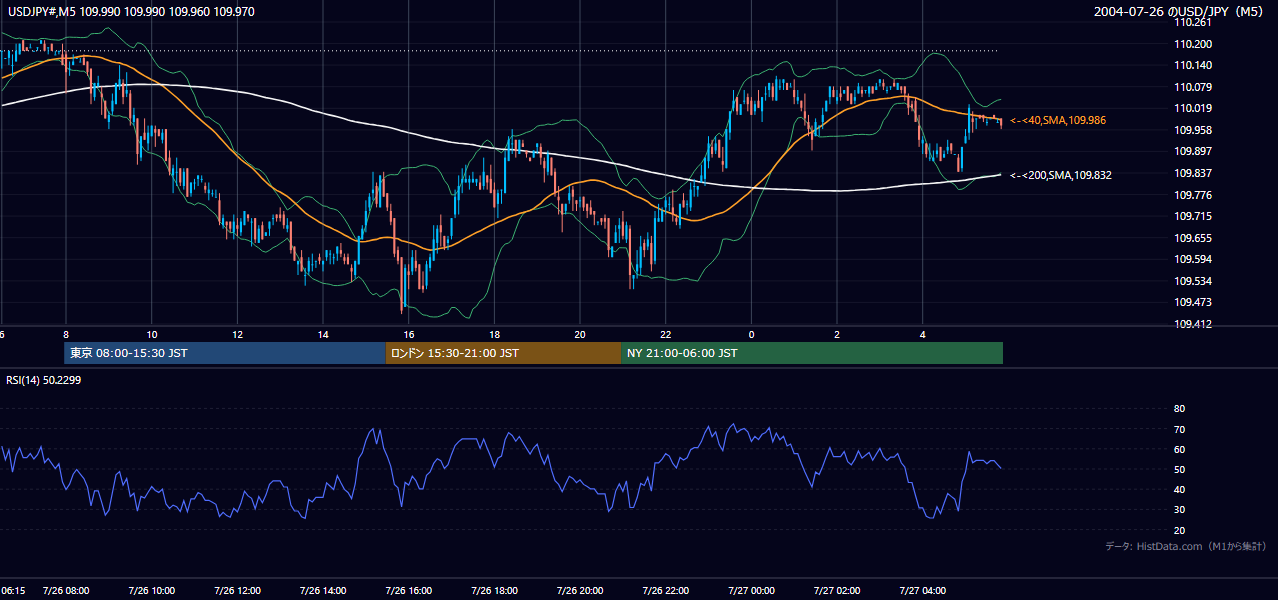
Task: Click the RSI axis level 30
Action: [x=1180, y=510]
